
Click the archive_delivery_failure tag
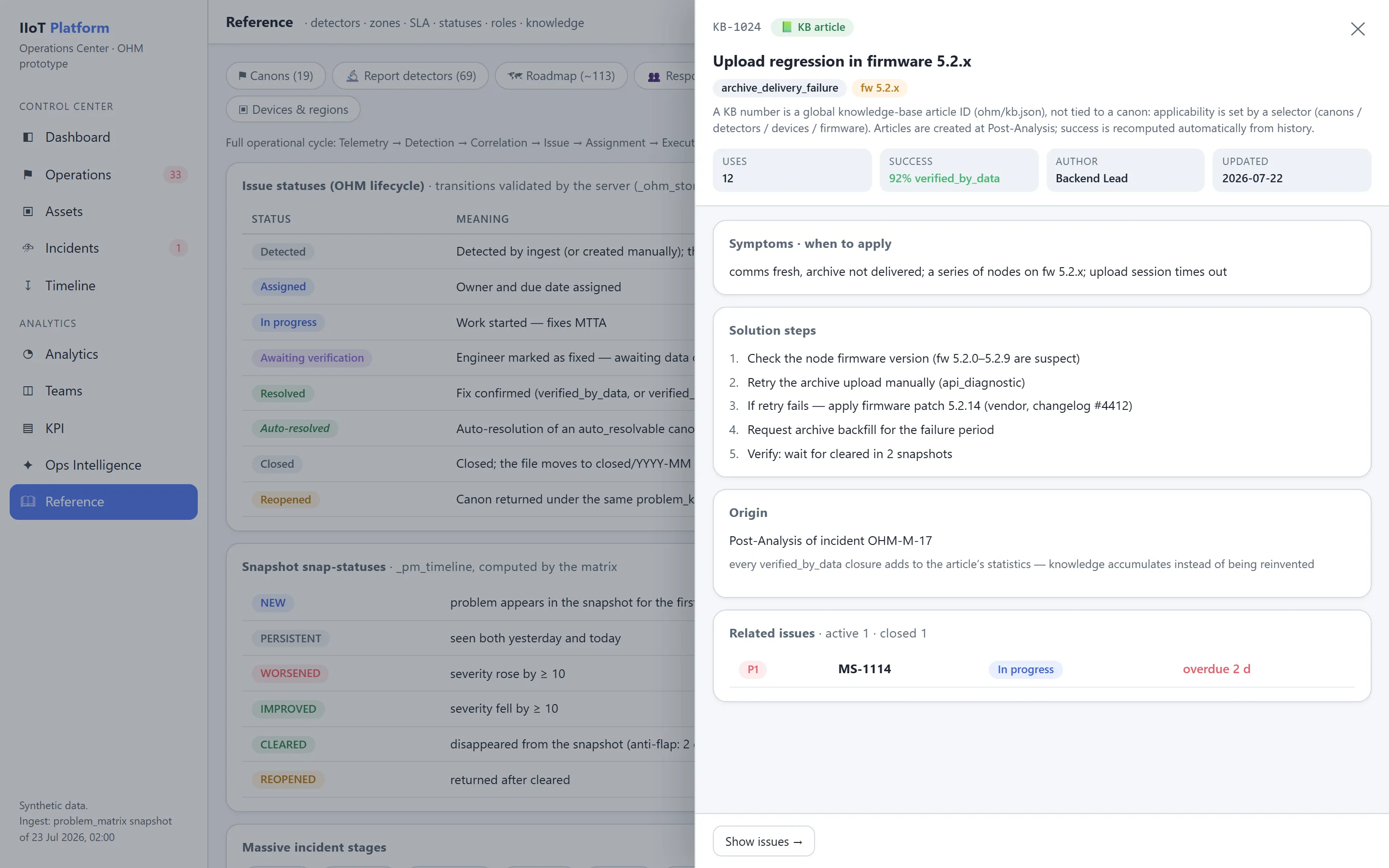click(x=779, y=88)
